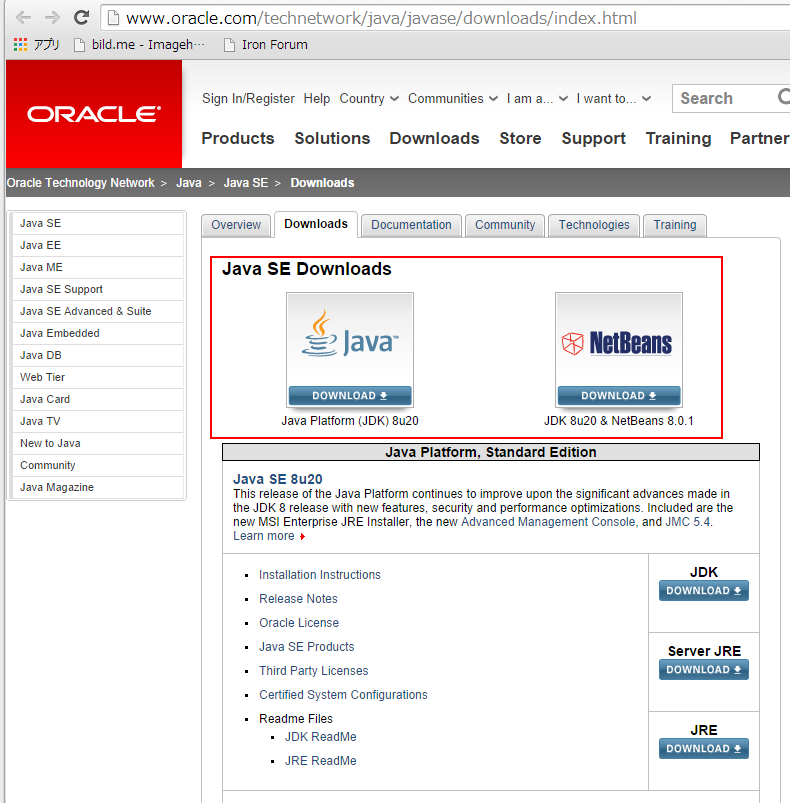This screenshot has height=803, width=790.
Task: Open bild.me bookmark
Action: 139,45
